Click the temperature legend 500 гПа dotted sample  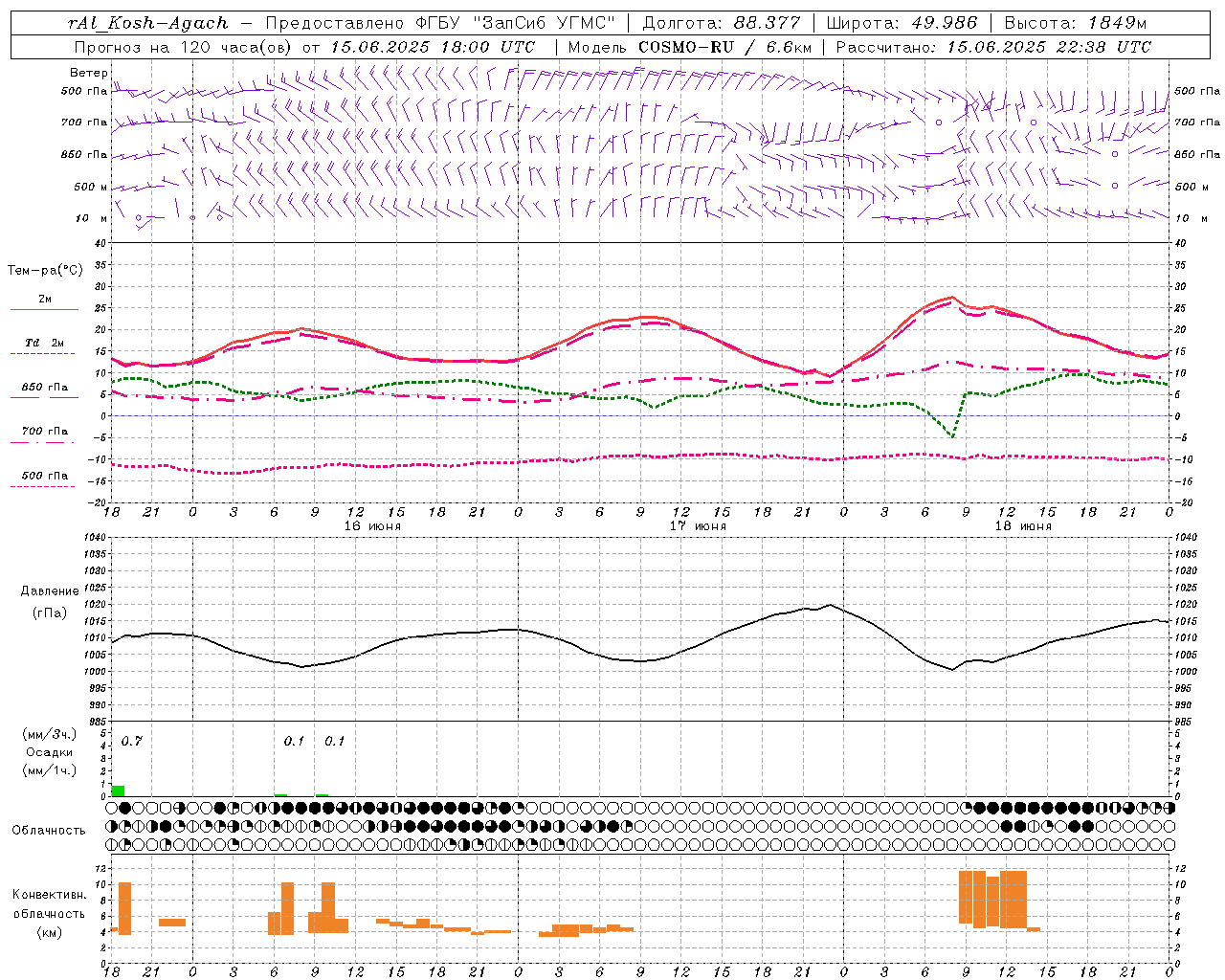44,486
